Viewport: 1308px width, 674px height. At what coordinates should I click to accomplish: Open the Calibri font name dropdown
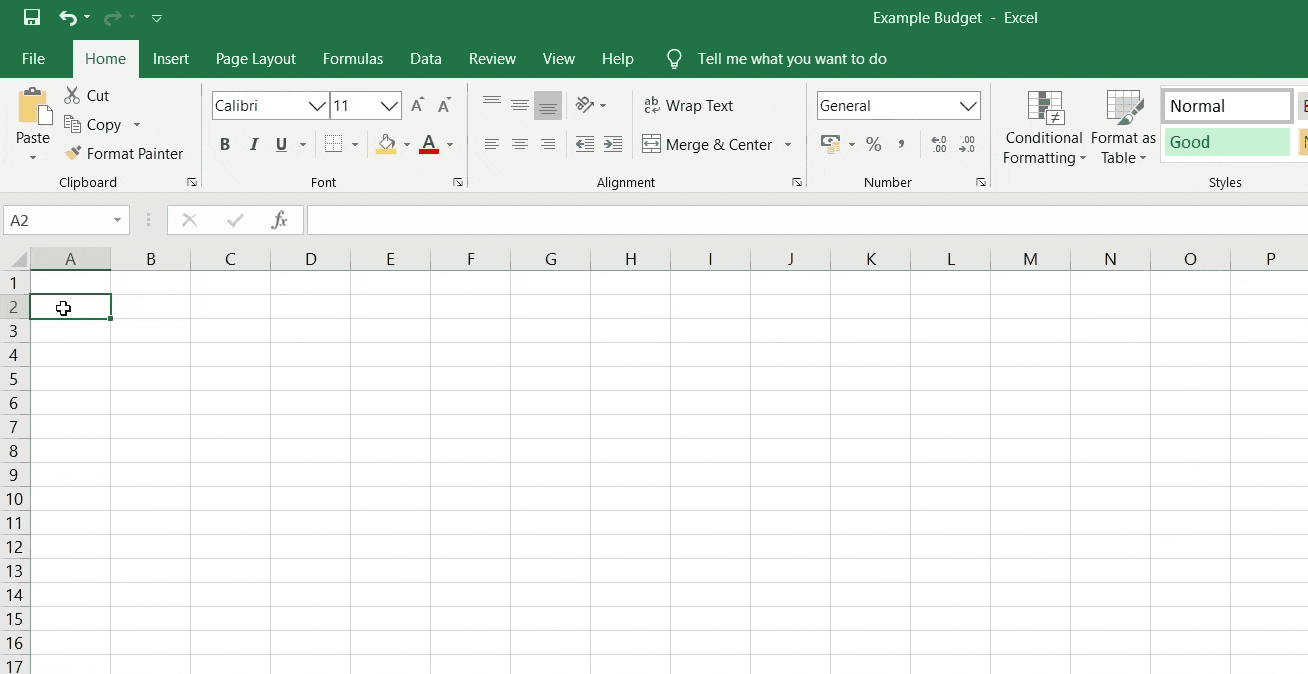pos(318,106)
